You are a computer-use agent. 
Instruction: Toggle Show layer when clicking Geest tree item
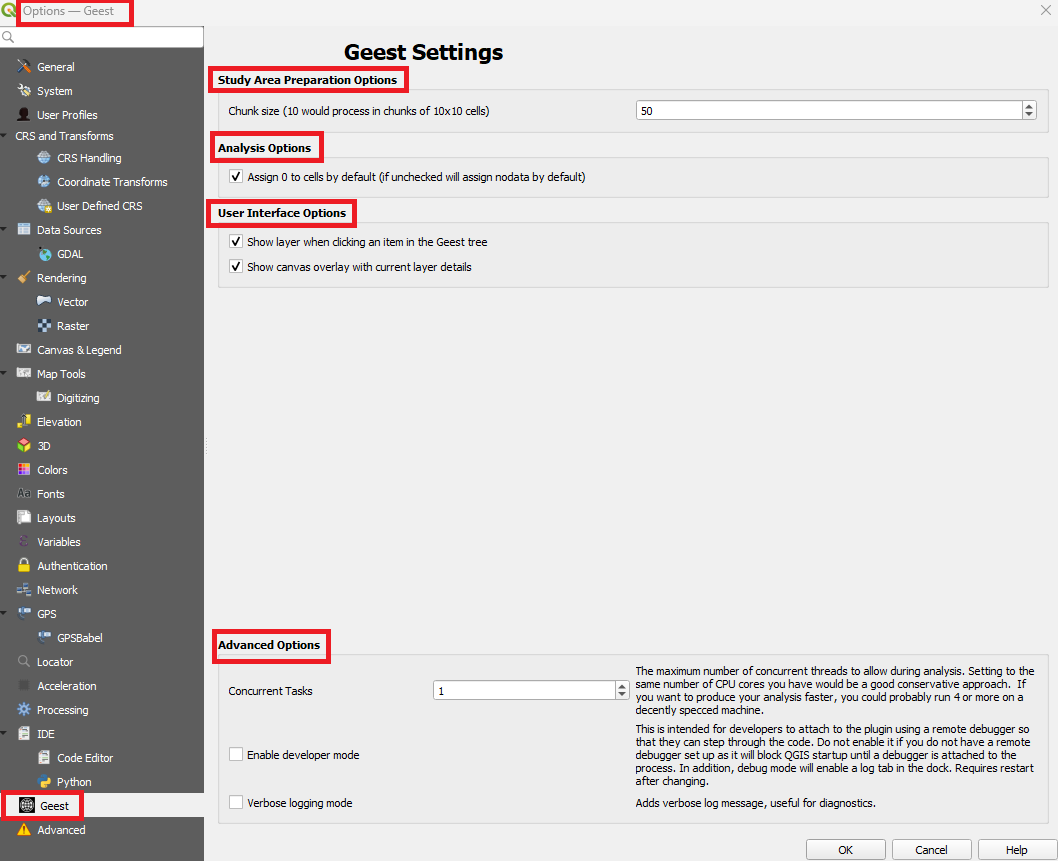[235, 241]
